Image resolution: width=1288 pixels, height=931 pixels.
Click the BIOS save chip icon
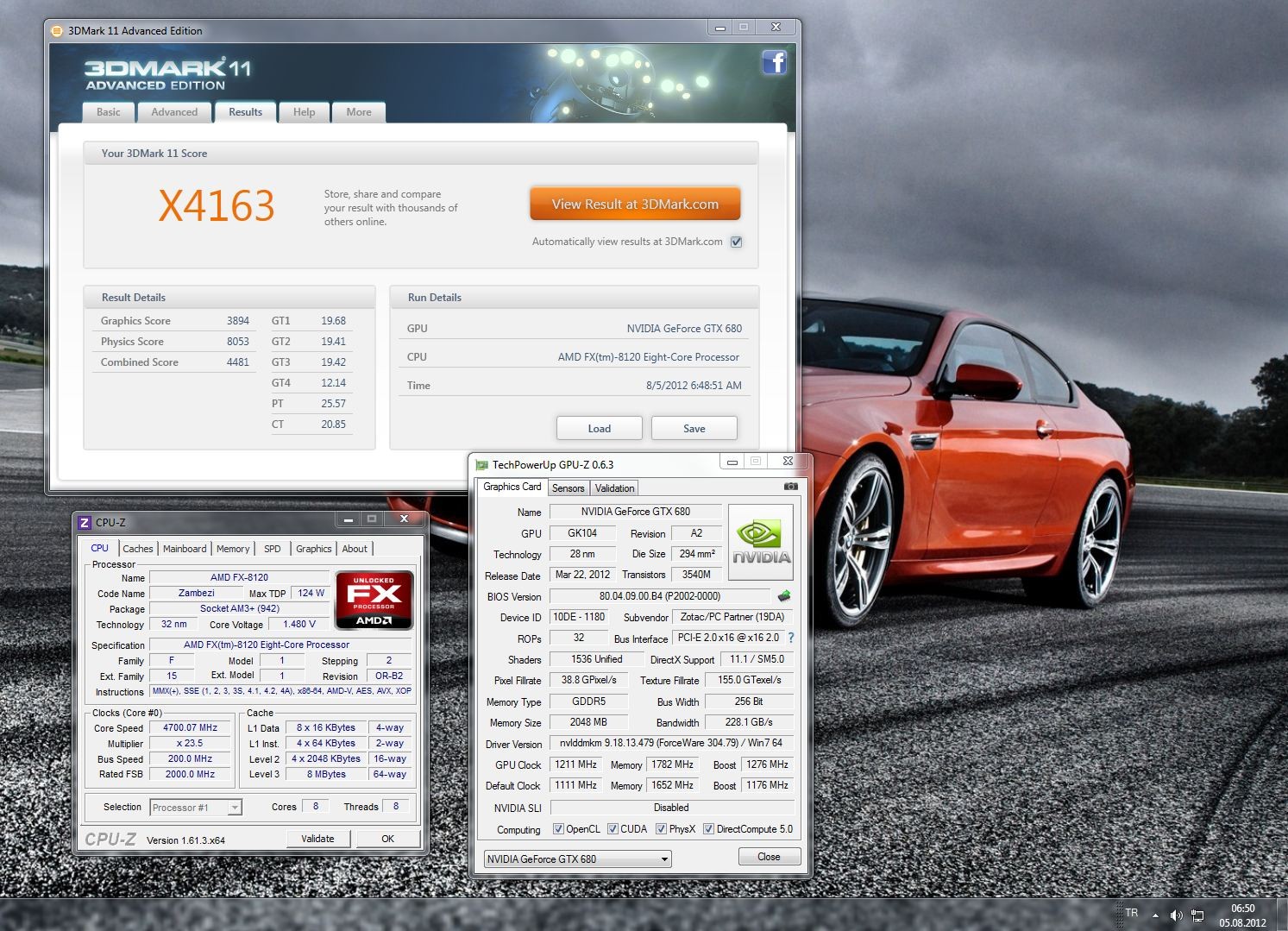click(x=783, y=596)
